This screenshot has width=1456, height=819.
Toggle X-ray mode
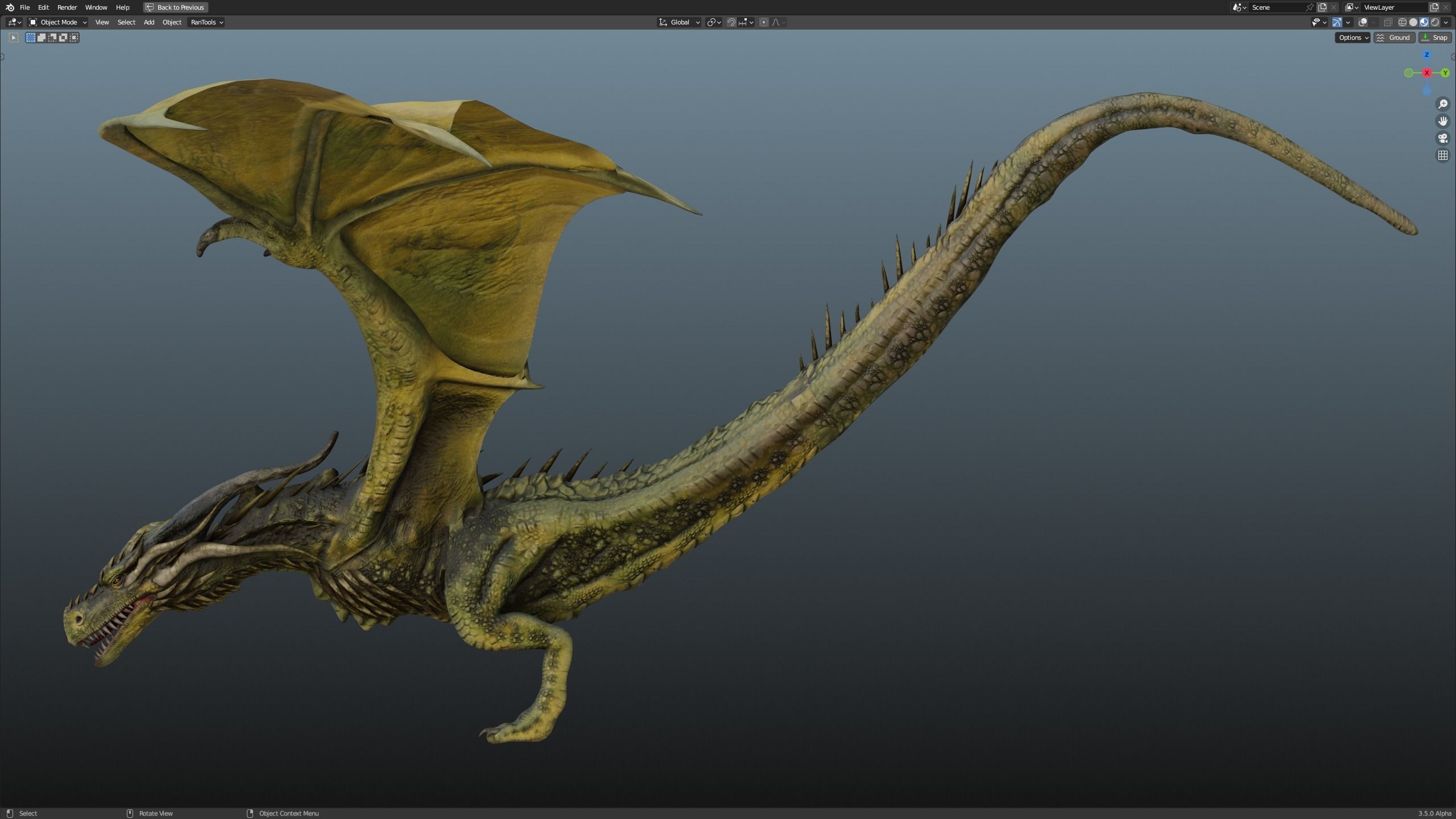point(1388,22)
